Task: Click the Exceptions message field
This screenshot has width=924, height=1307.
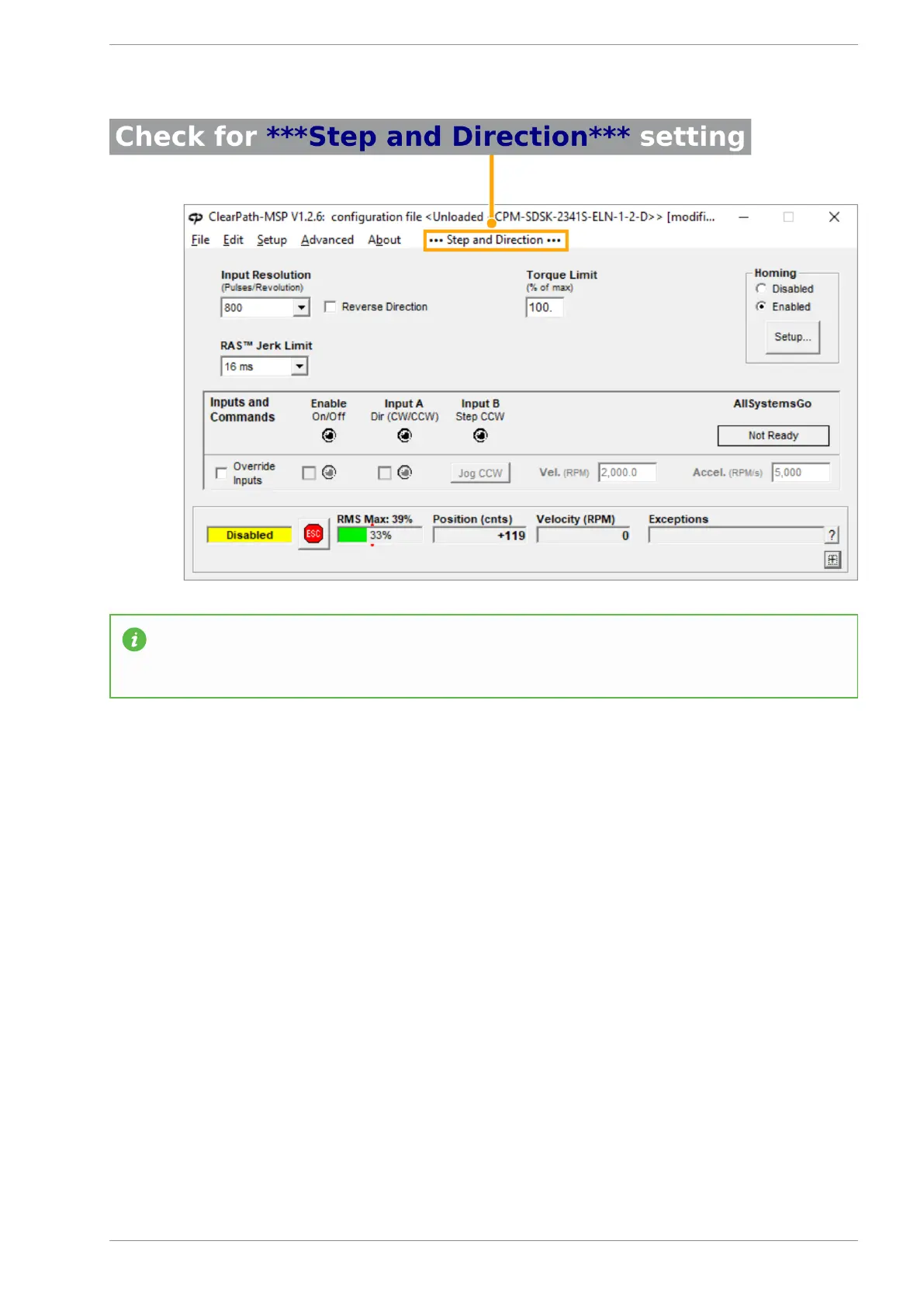Action: 735,536
